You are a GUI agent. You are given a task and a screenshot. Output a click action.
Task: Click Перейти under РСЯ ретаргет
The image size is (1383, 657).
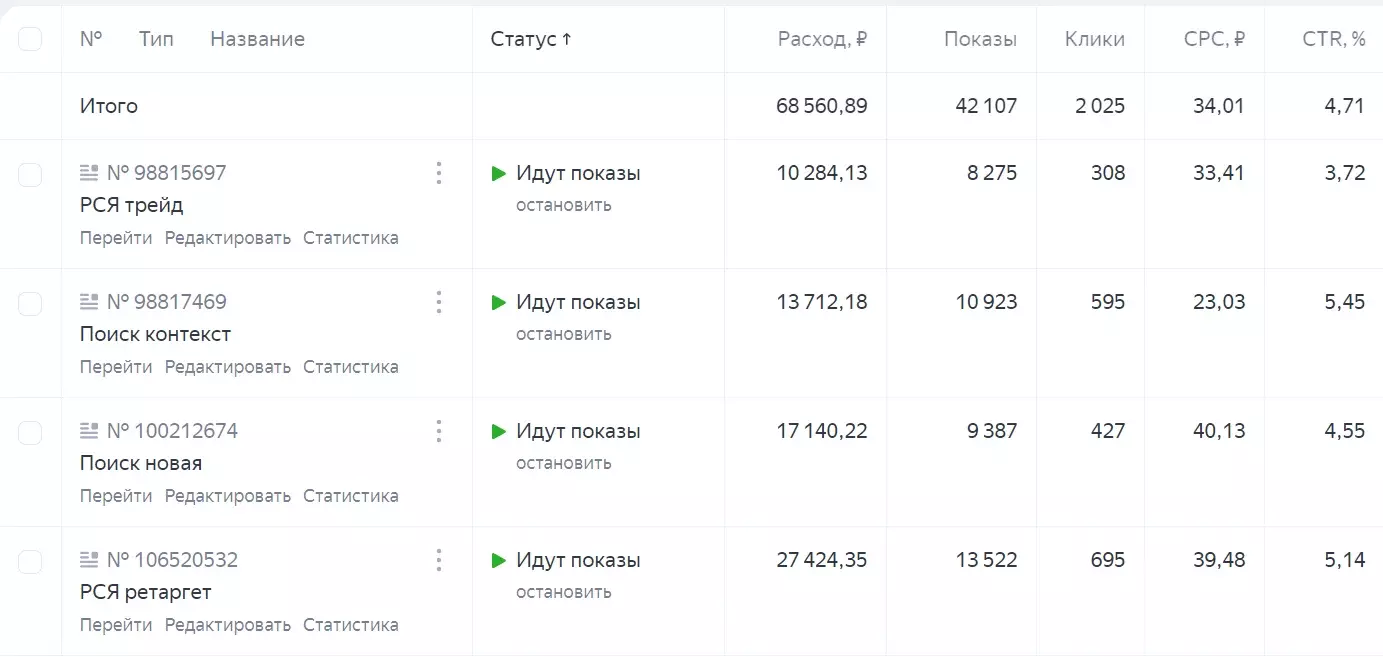pyautogui.click(x=116, y=625)
